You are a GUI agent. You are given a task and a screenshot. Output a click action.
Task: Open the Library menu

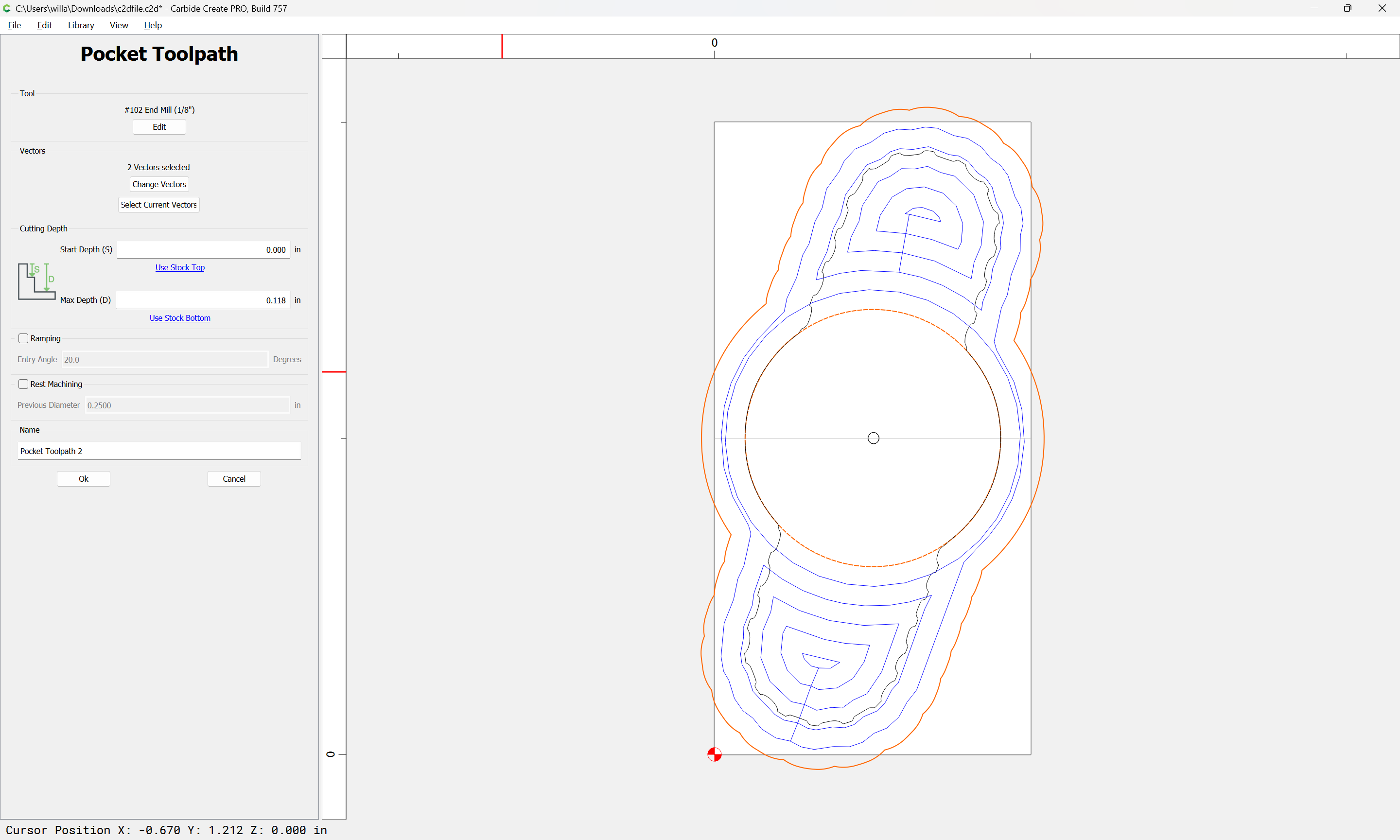[x=81, y=25]
